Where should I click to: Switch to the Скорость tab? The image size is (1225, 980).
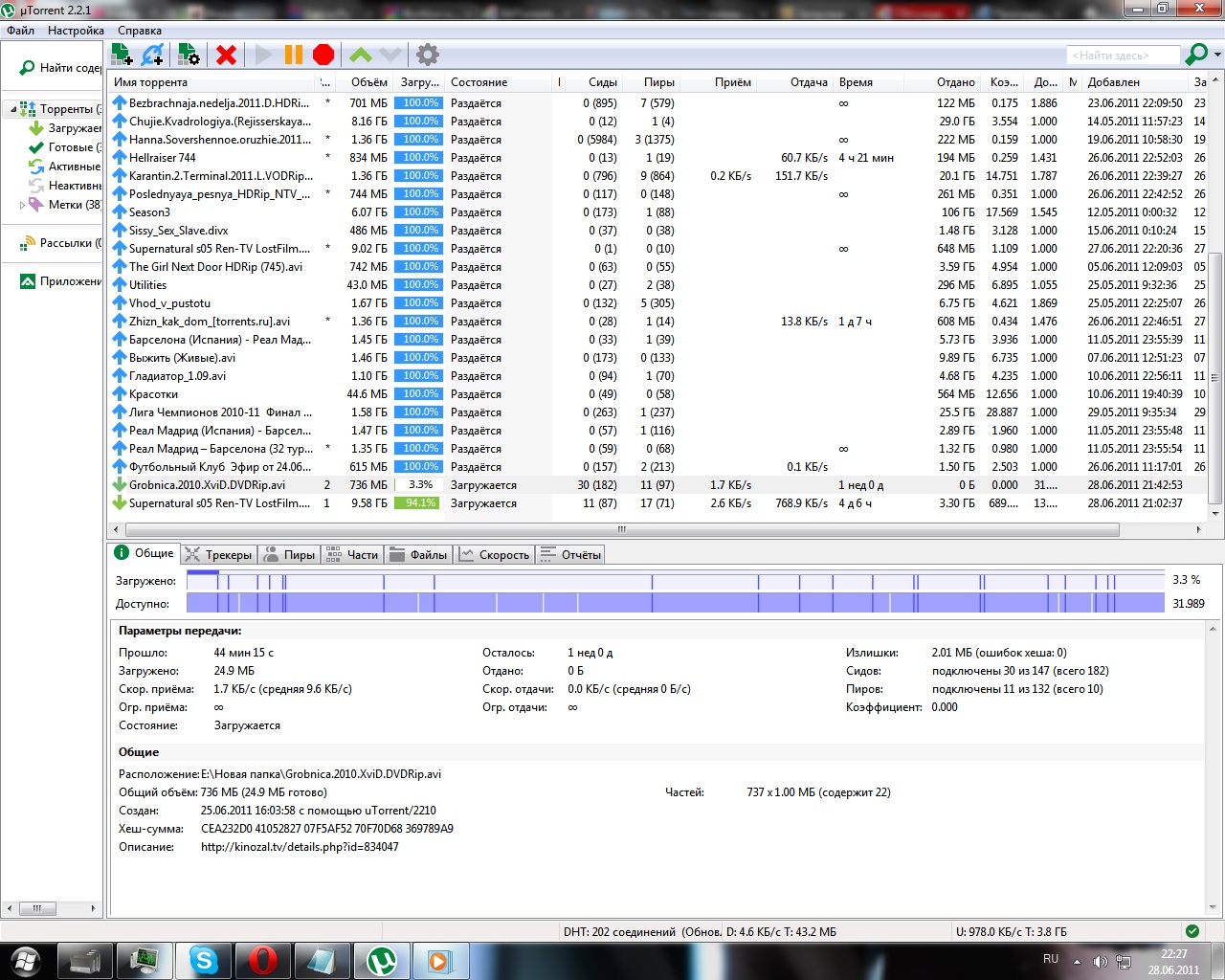click(x=495, y=554)
